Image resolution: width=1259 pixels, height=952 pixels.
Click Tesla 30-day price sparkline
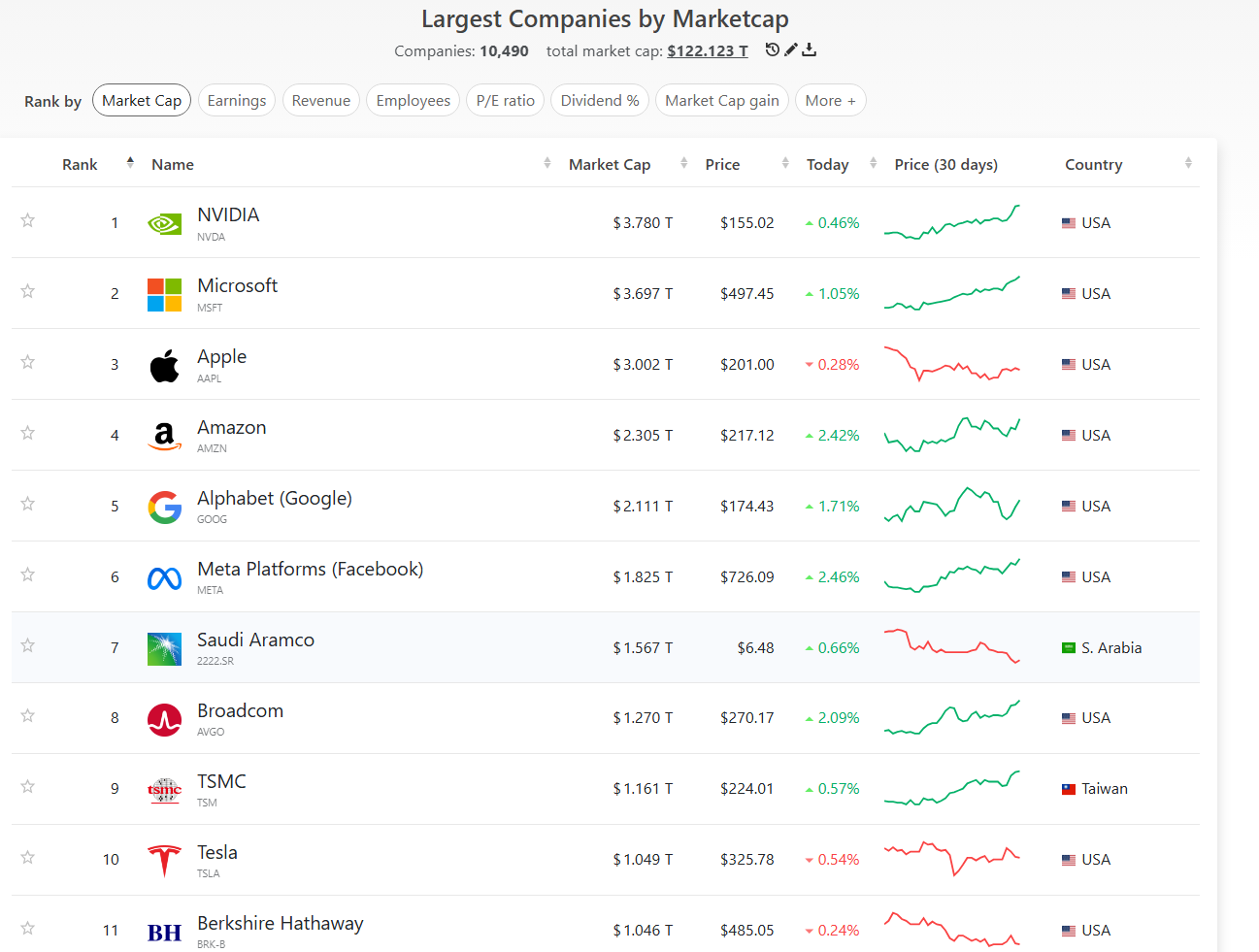(952, 859)
